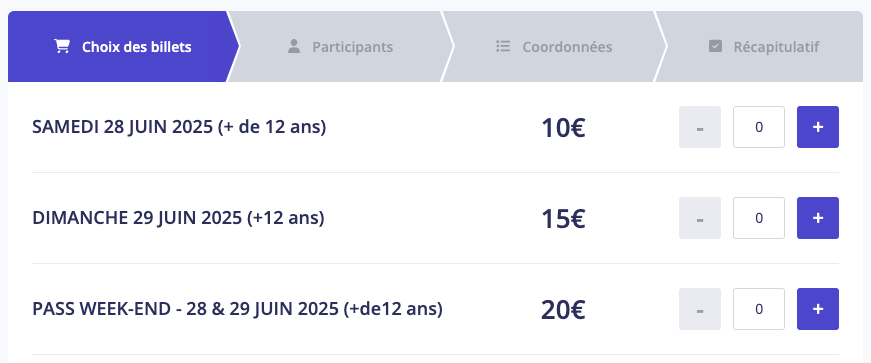Screen dimensions: 871x363
Task: Click the person icon beside Participants
Action: 294,47
